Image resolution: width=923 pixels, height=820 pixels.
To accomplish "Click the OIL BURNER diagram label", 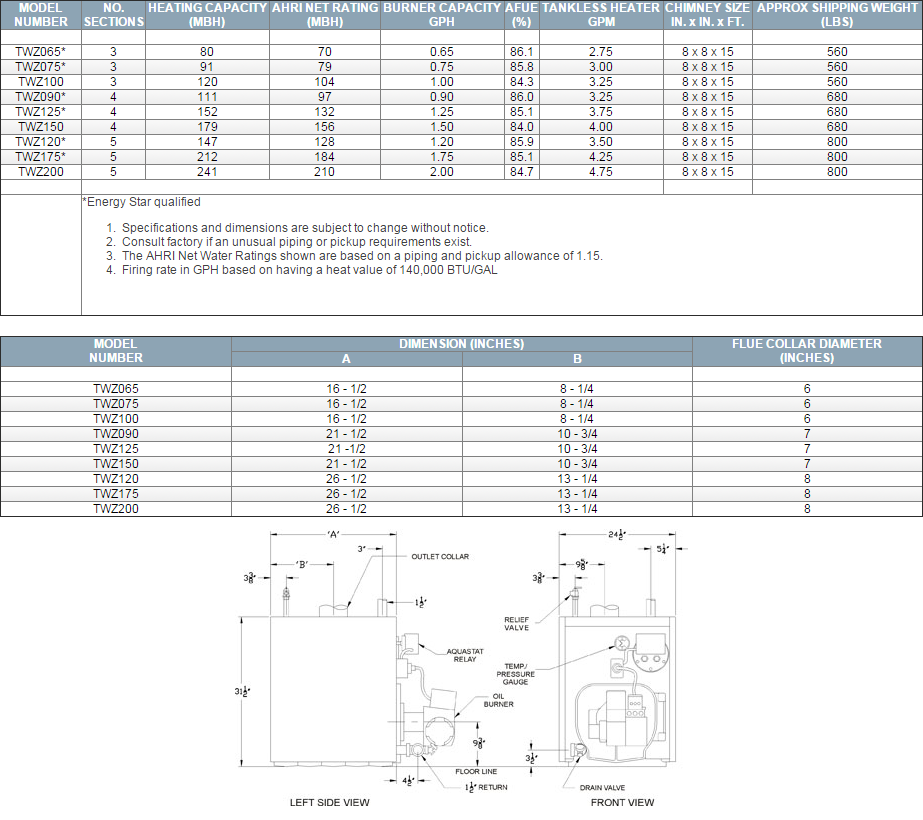I will click(x=499, y=700).
